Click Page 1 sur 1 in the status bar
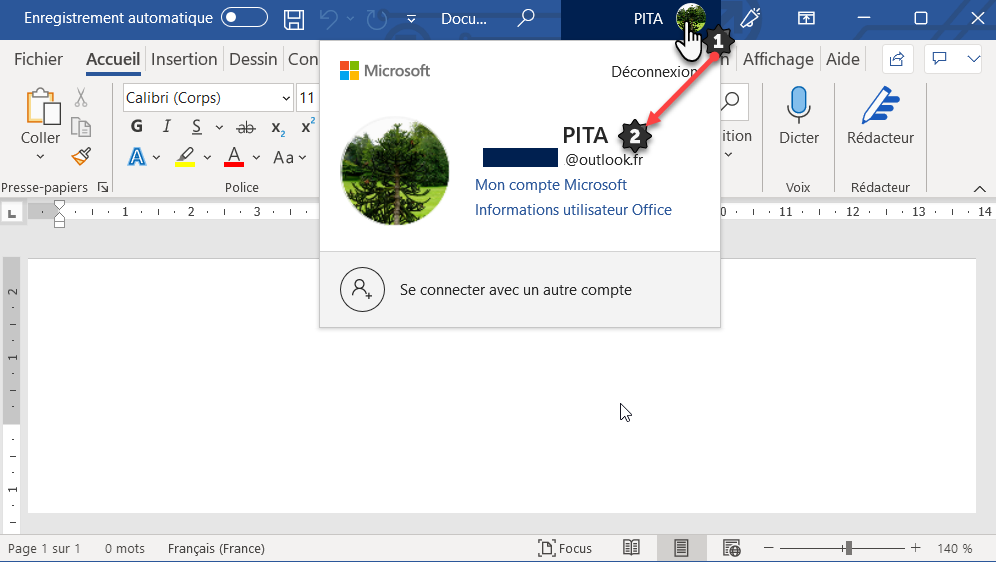The width and height of the screenshot is (996, 562). 44,548
